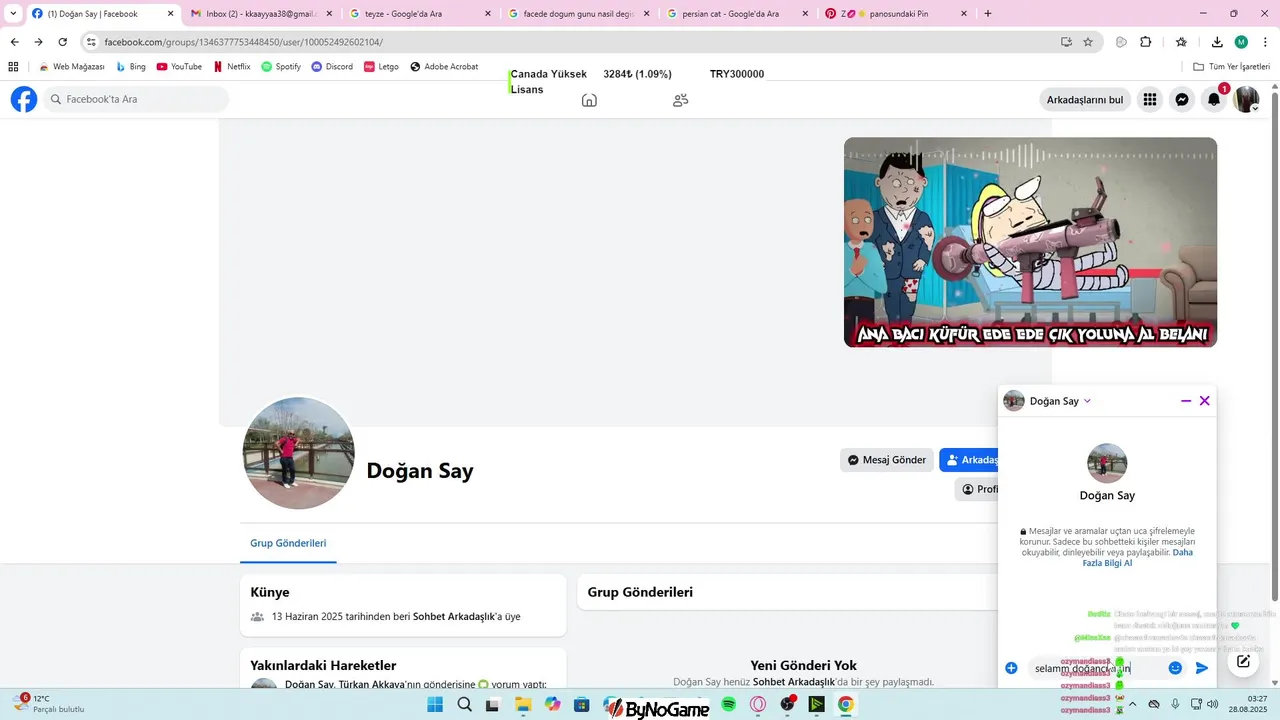
Task: Bookmark this page with the star
Action: point(1088,42)
